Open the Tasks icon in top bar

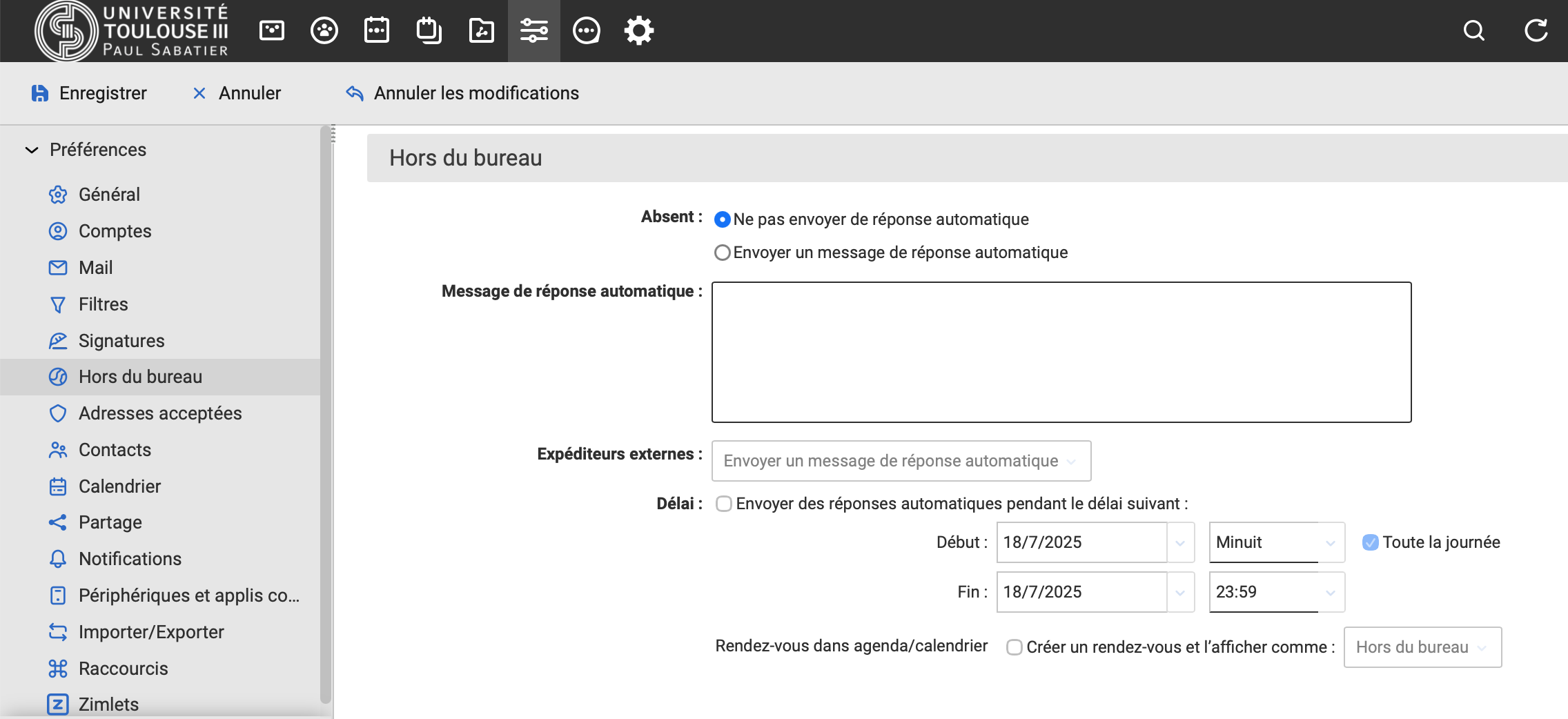429,30
